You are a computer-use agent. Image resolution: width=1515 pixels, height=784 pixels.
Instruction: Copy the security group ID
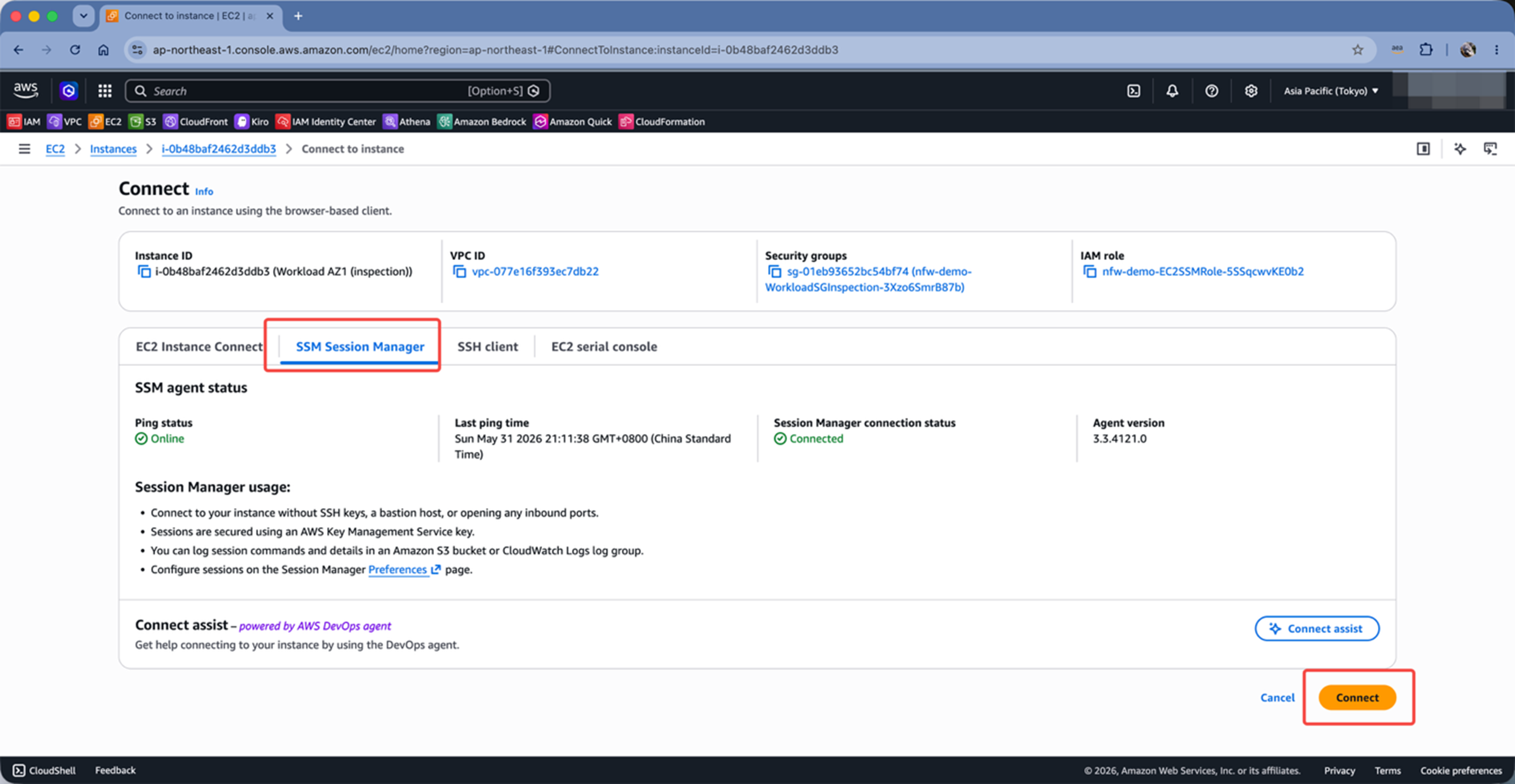tap(775, 271)
